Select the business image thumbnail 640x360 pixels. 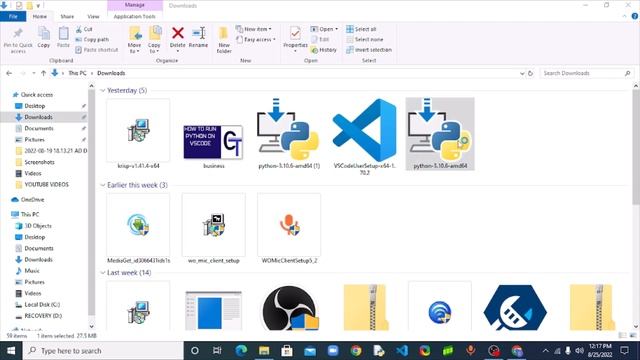[213, 142]
